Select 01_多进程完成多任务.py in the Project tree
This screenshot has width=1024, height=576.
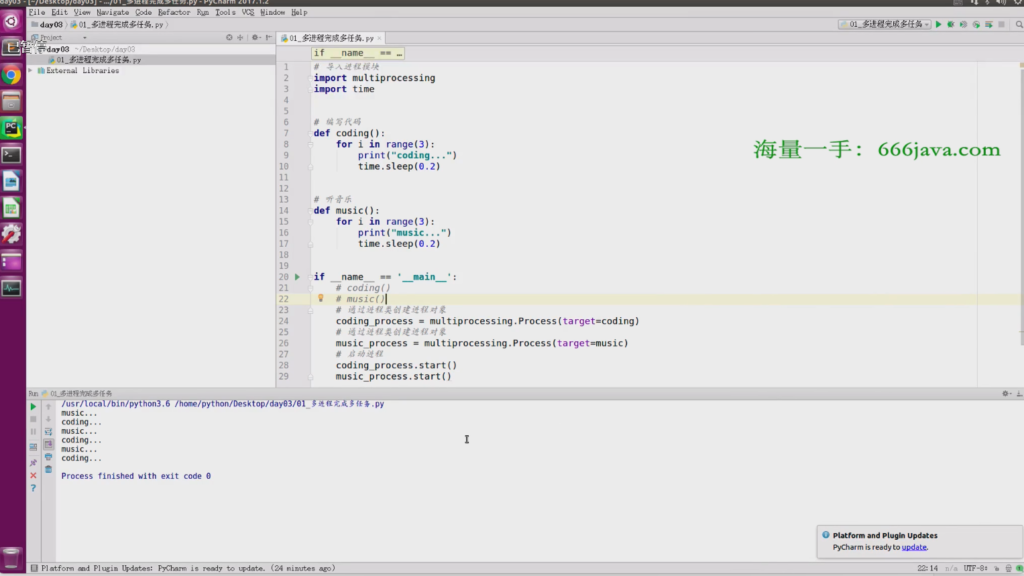click(98, 60)
